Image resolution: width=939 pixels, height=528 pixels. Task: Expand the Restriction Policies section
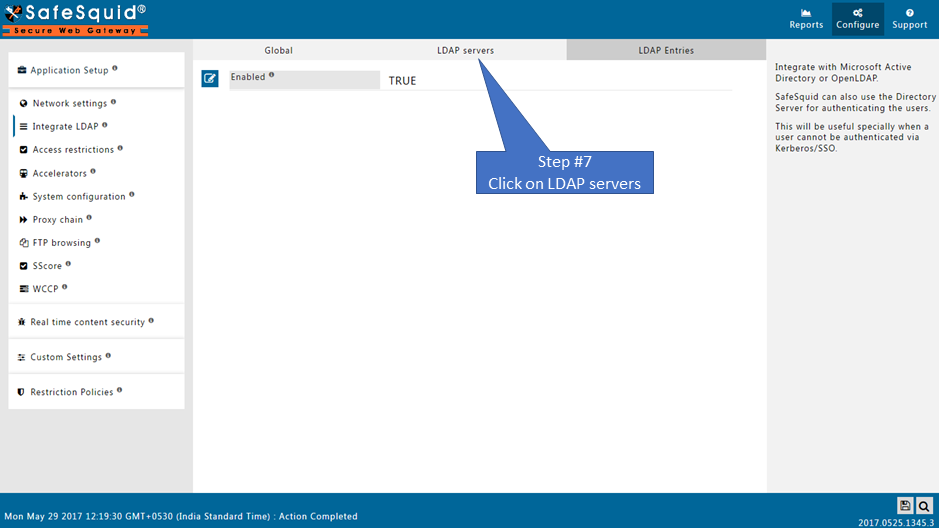point(71,392)
